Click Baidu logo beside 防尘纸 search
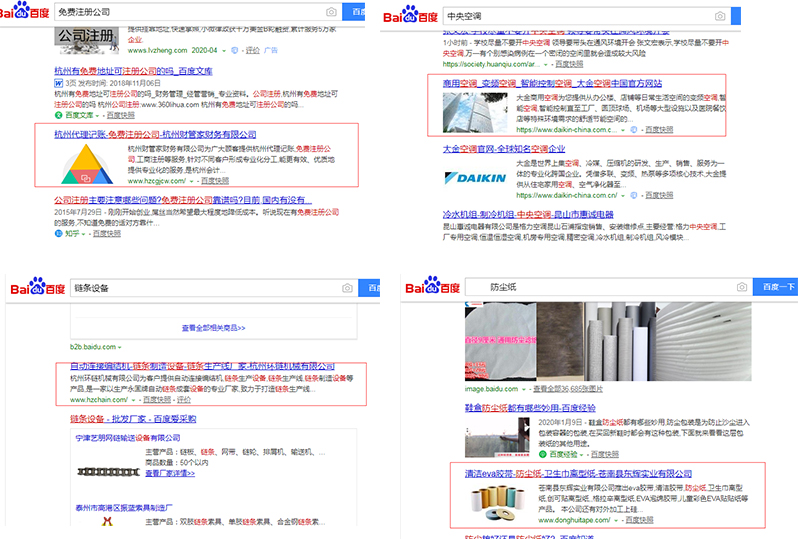 pyautogui.click(x=433, y=286)
